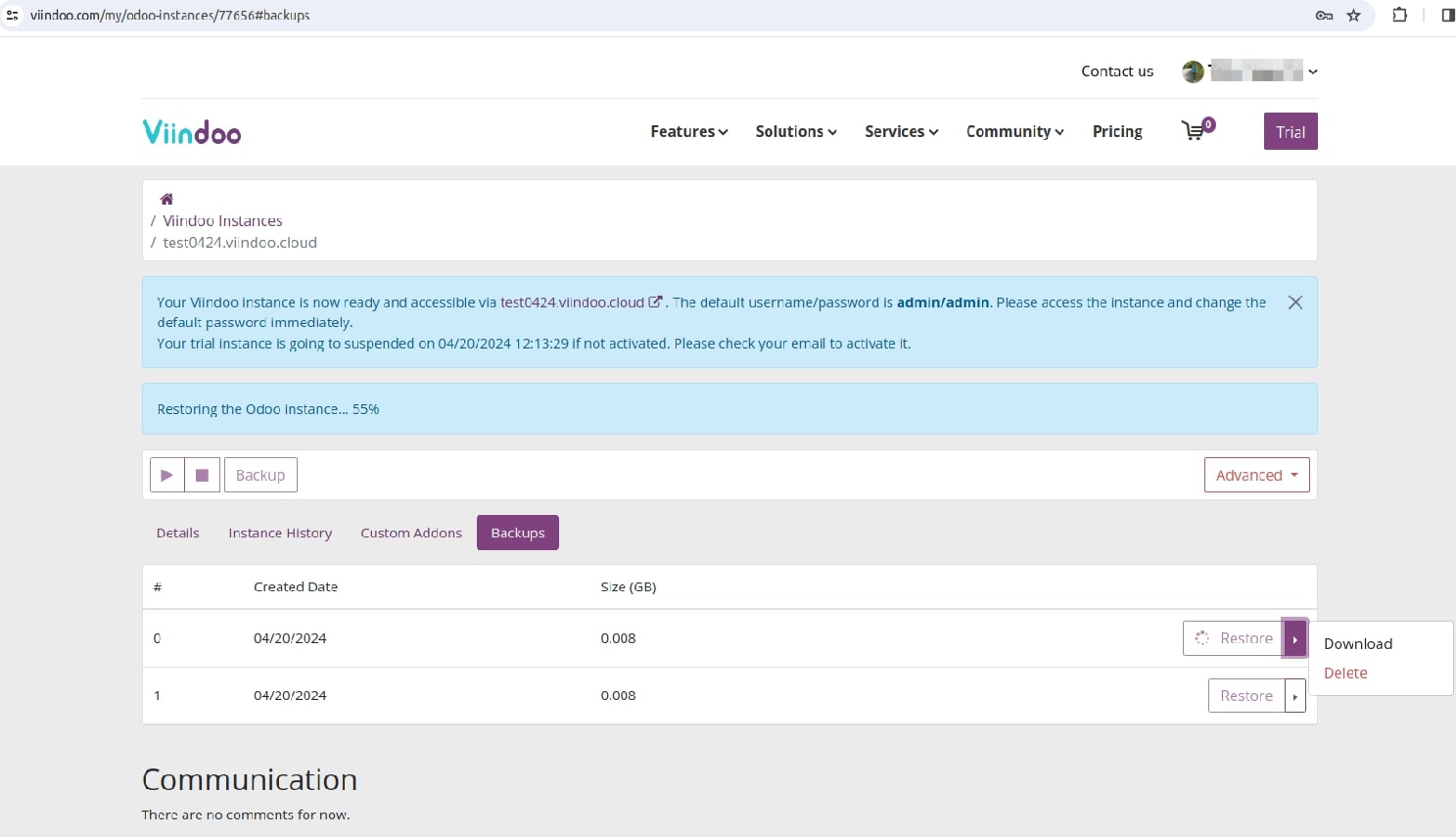
Task: Click the Restoring the Odoo instance 55% status
Action: click(x=268, y=409)
